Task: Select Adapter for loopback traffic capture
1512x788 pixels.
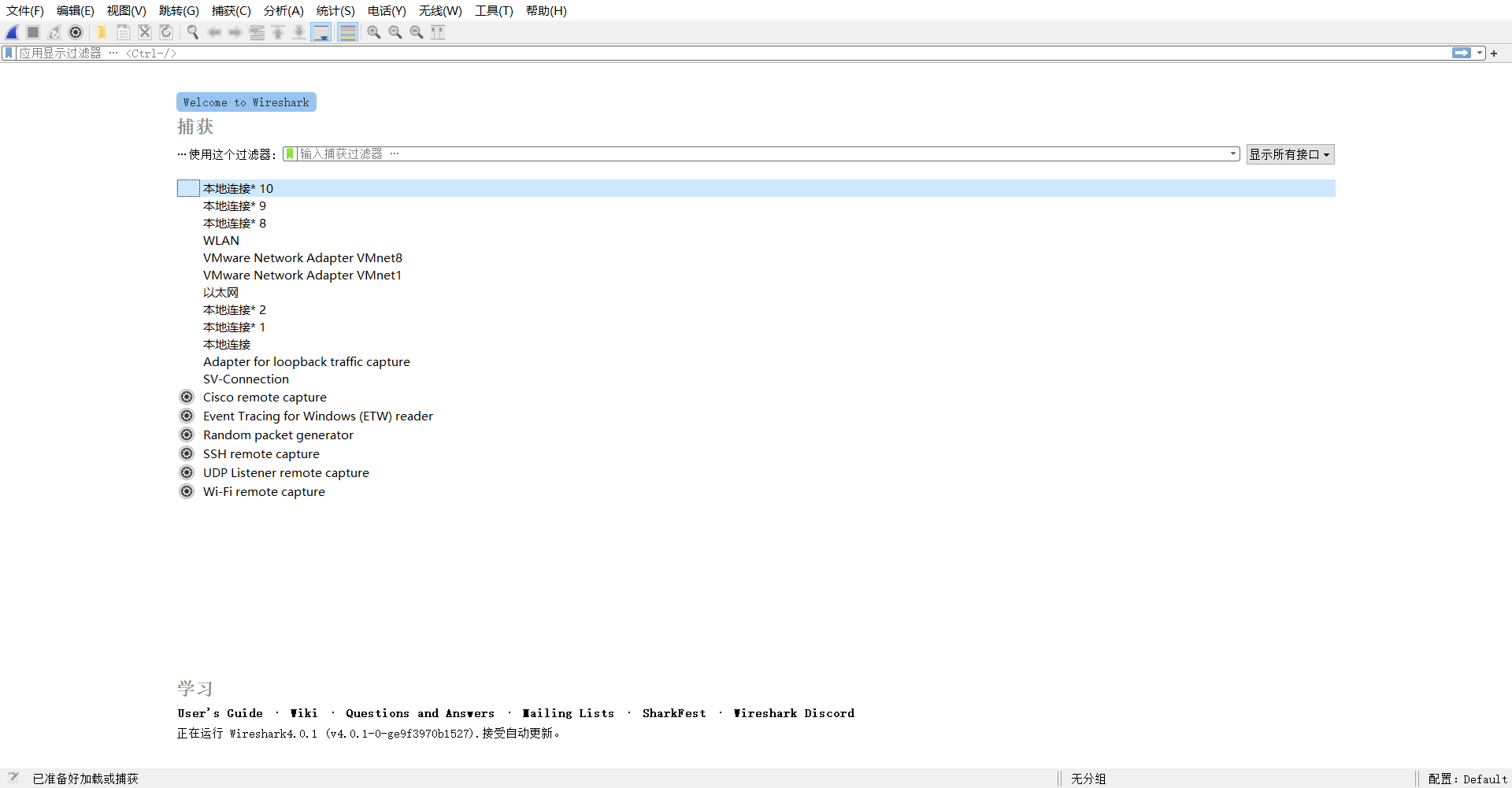Action: click(x=756, y=361)
